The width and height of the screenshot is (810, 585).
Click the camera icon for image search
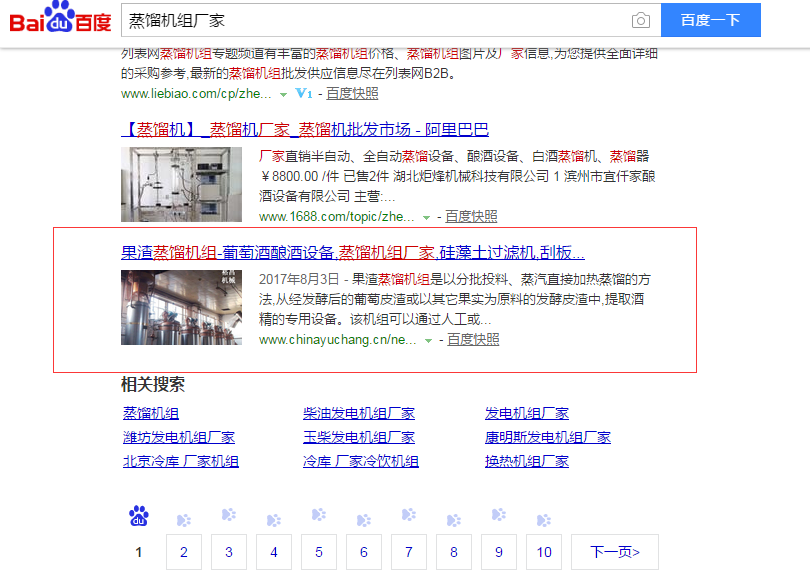click(641, 20)
